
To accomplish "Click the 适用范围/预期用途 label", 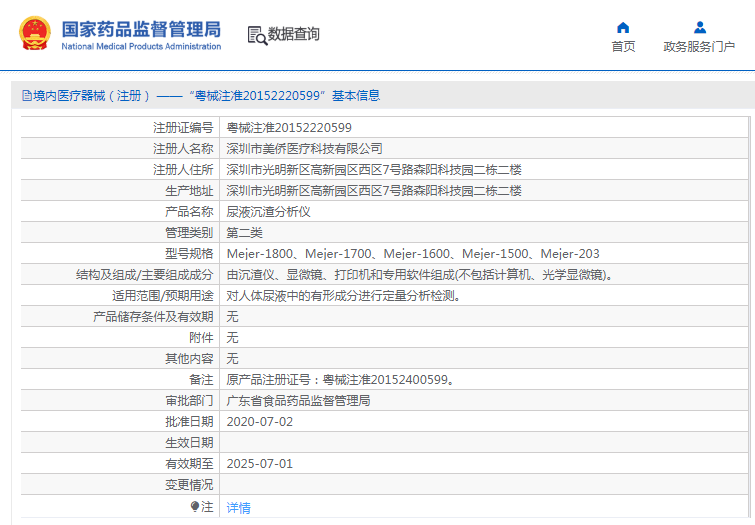I will coord(163,296).
